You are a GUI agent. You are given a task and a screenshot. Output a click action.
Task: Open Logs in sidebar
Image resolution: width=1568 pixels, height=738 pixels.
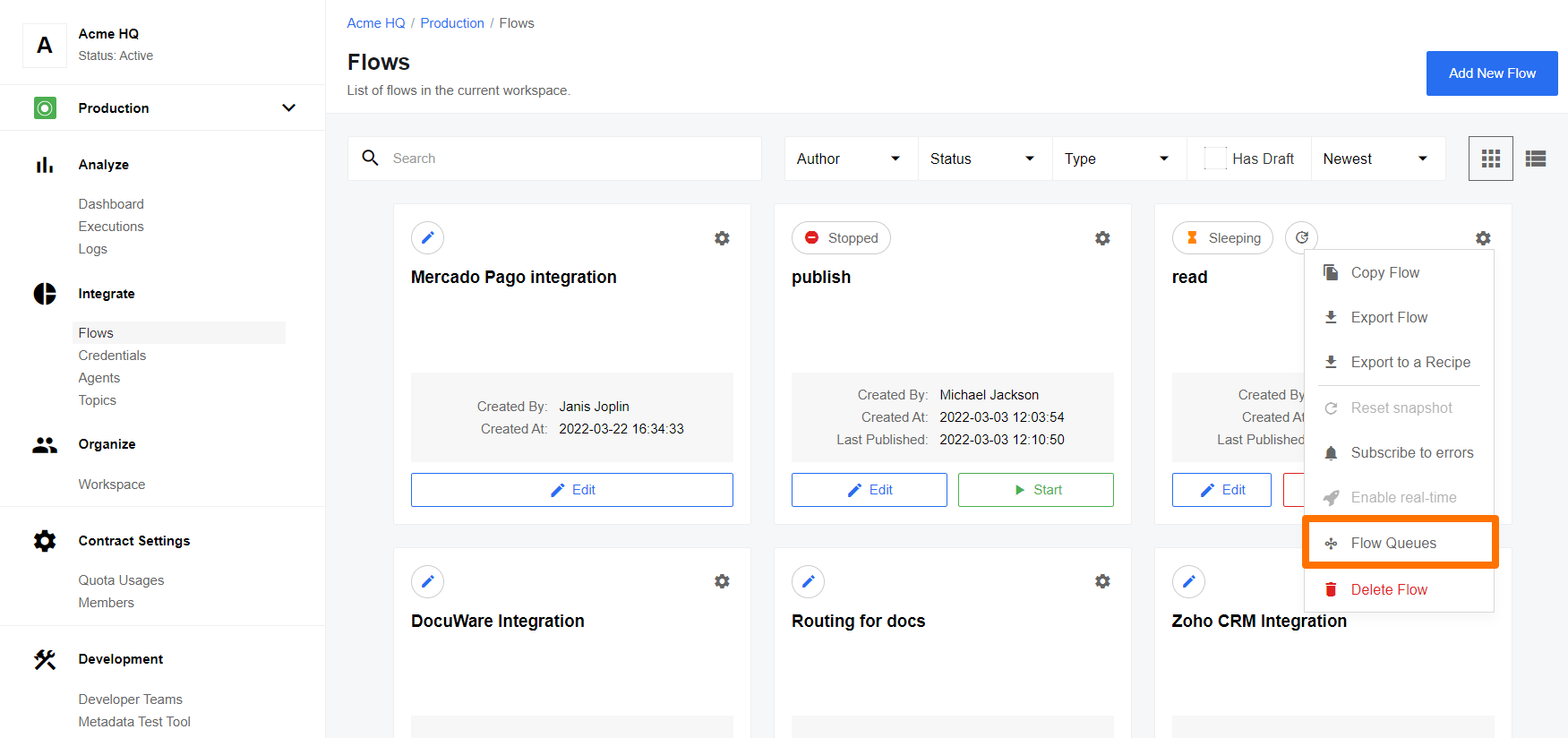92,249
